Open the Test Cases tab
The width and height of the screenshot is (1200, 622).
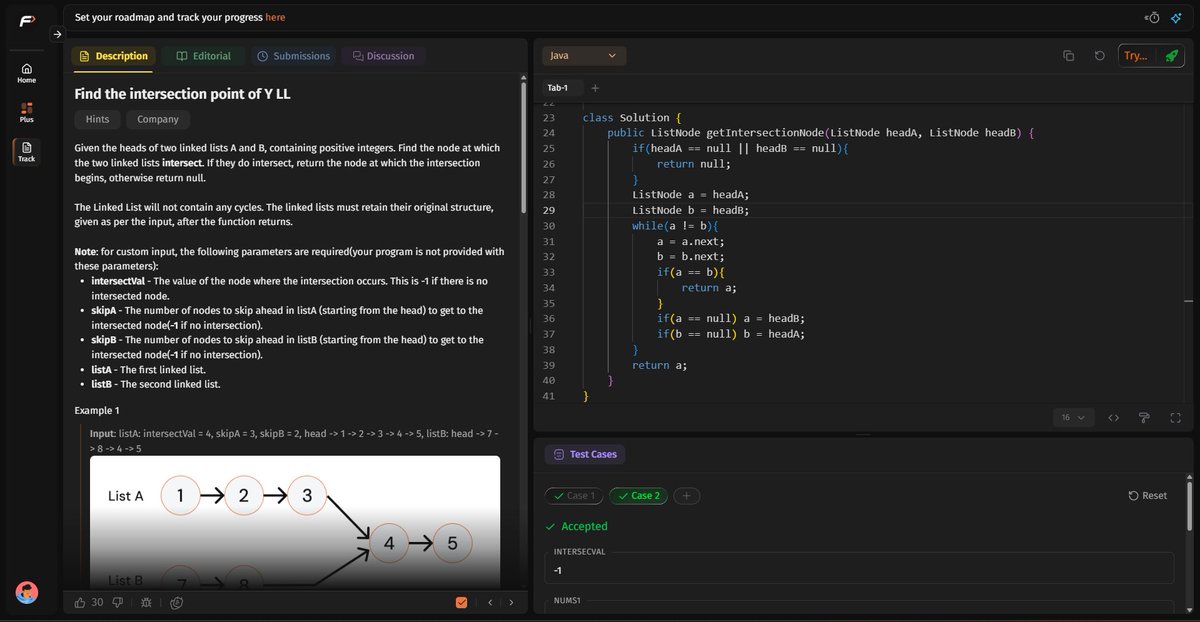coord(585,454)
